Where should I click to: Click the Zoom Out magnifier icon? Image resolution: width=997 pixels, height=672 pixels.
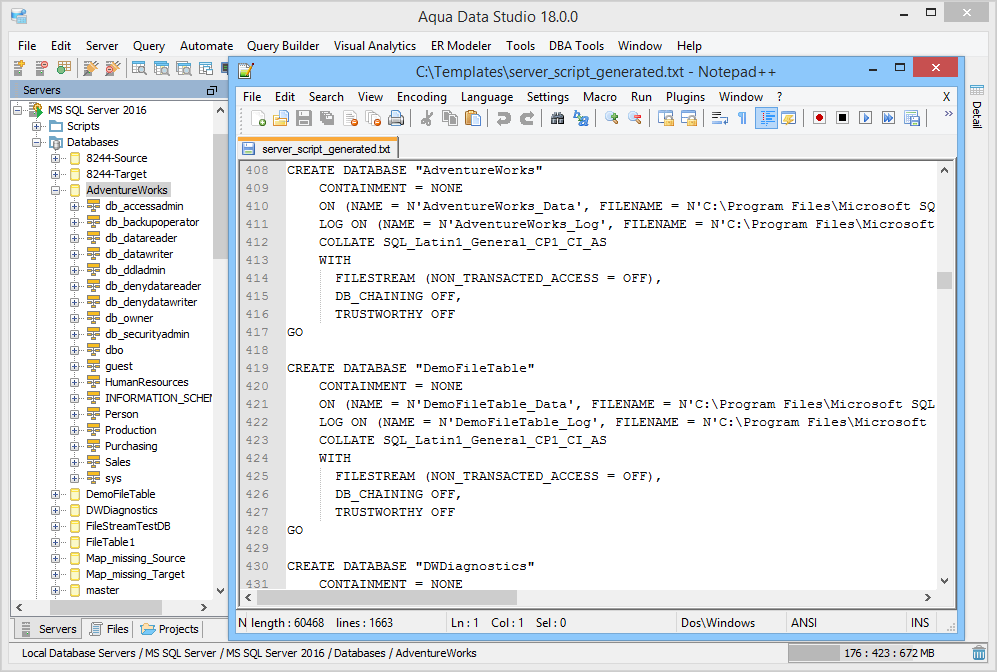coord(635,118)
